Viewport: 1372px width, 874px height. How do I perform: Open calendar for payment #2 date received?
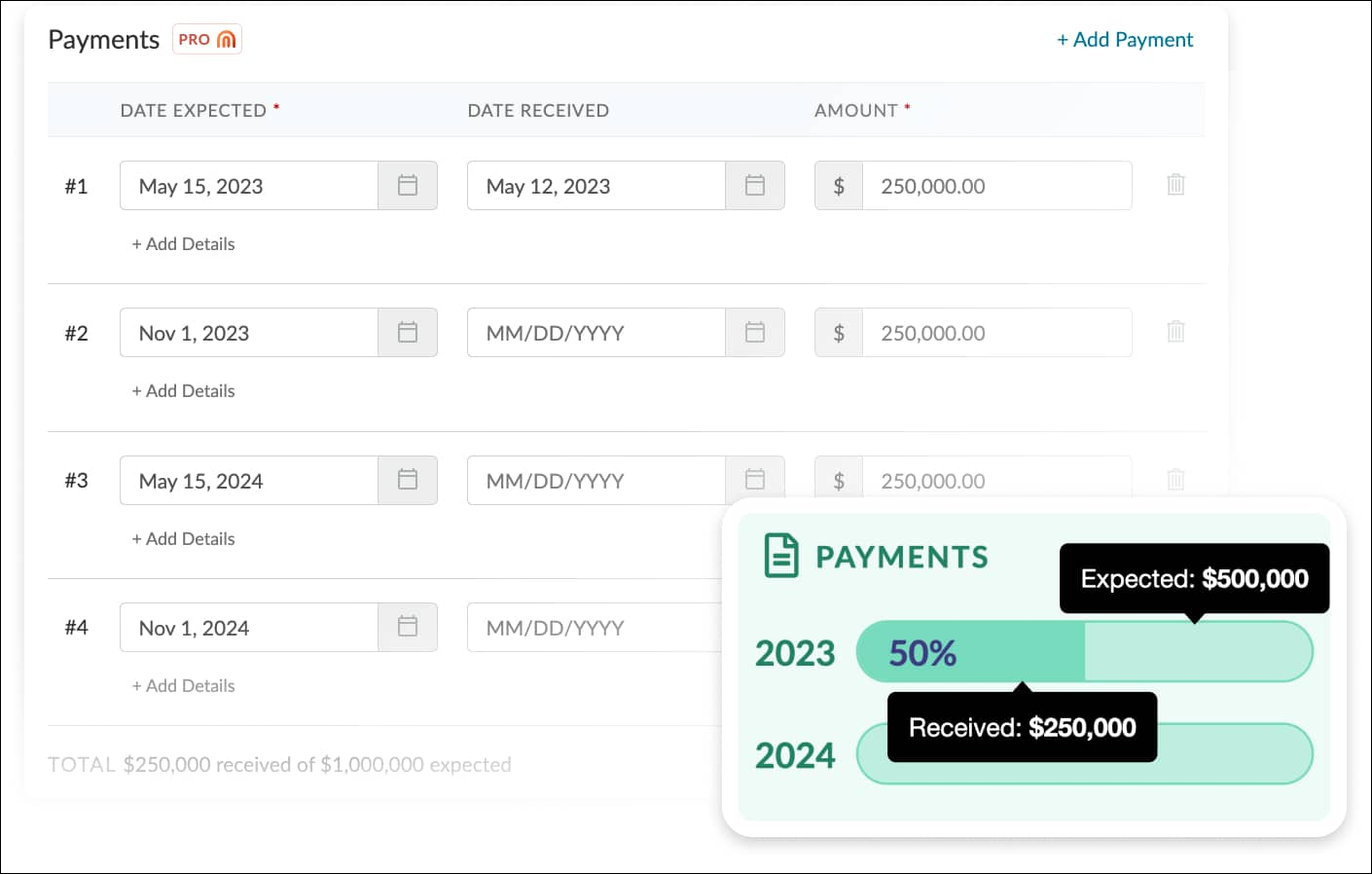click(755, 333)
